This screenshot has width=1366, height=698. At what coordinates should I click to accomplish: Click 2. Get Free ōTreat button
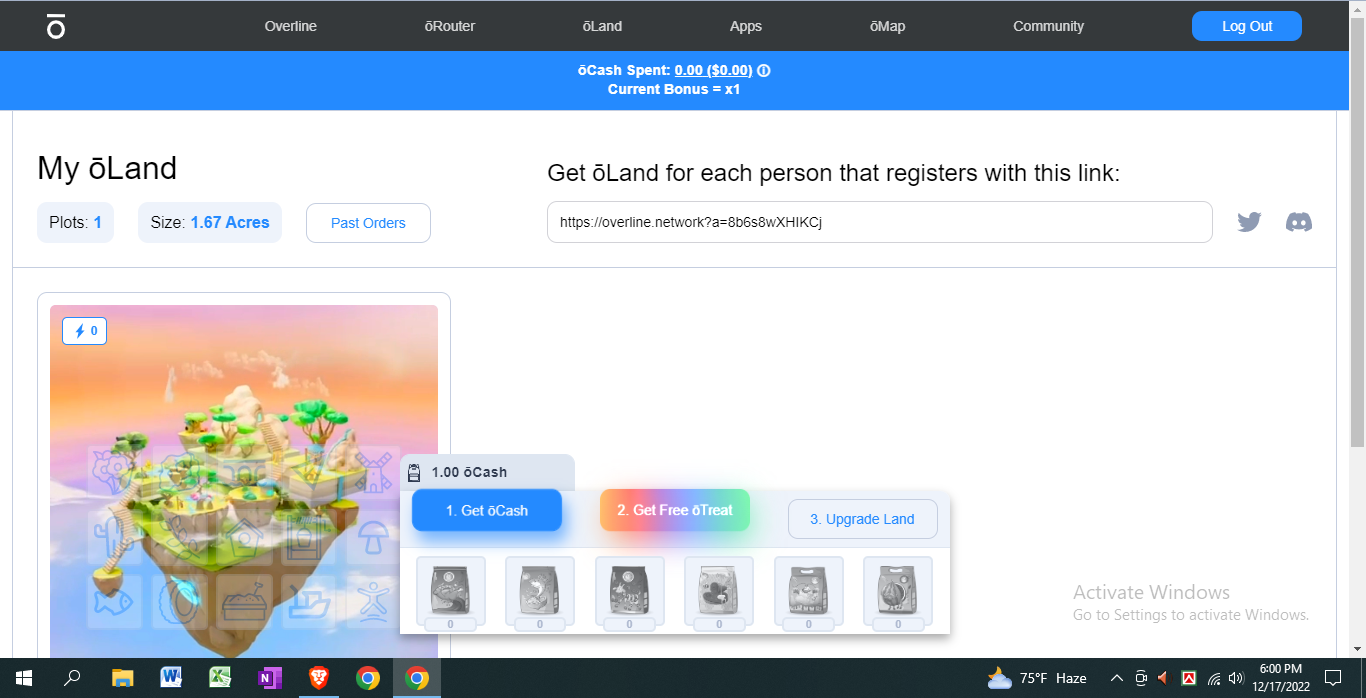[675, 510]
